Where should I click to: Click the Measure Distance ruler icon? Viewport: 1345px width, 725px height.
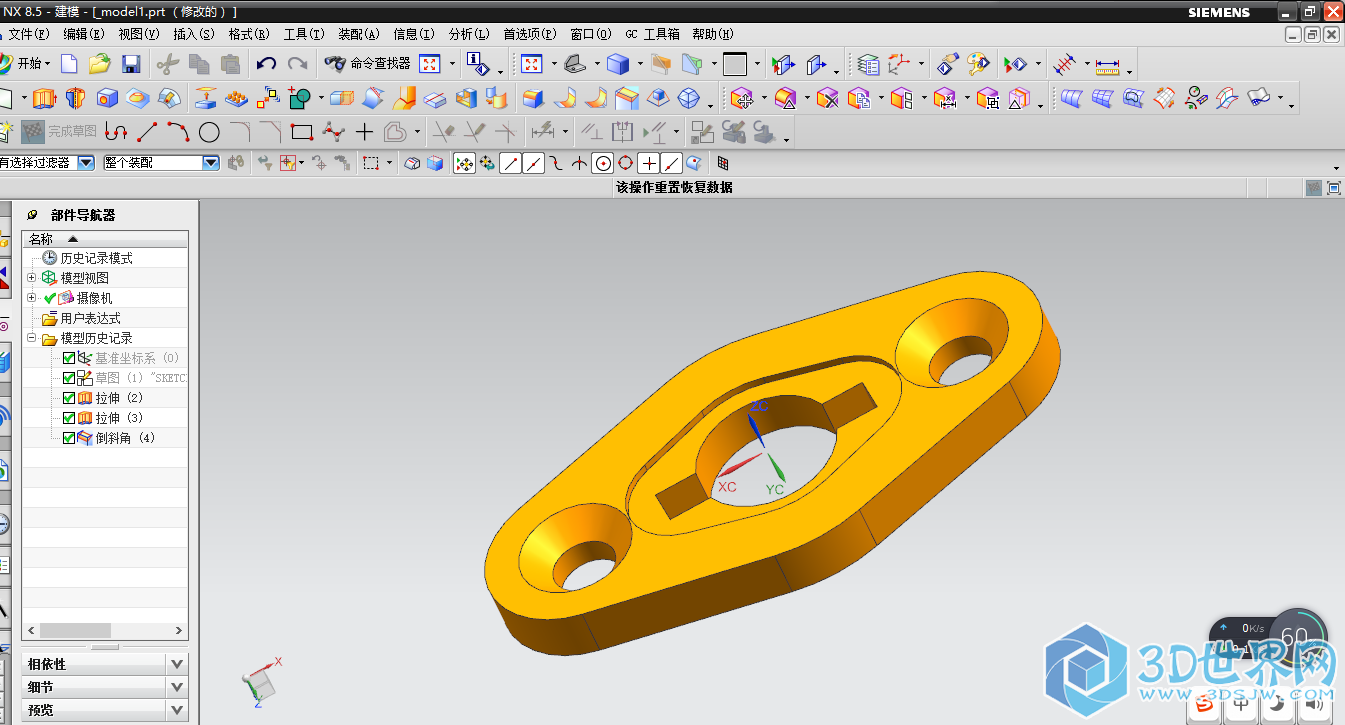pos(1107,66)
